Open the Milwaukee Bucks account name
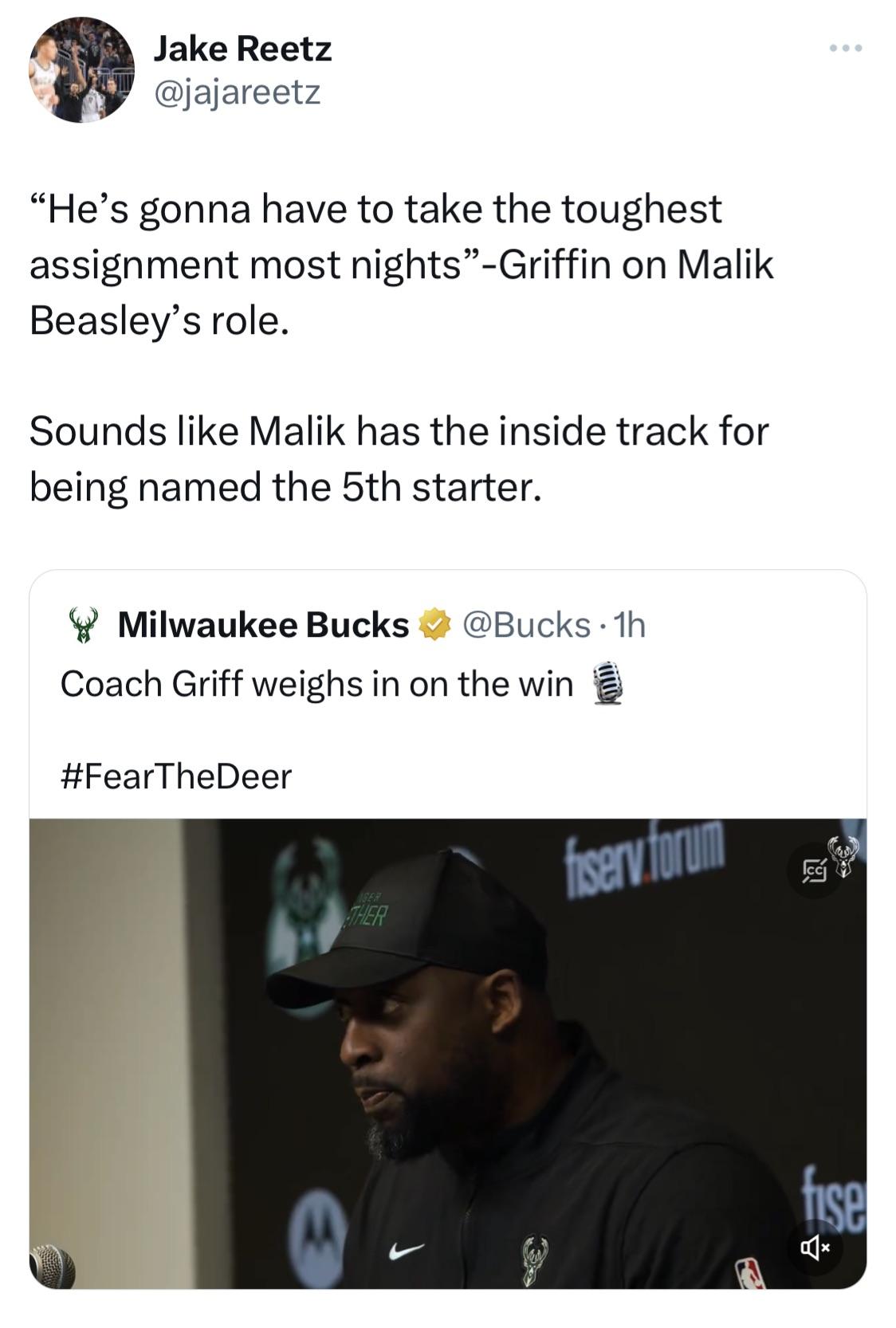Screen dimensions: 896x1328 (263, 625)
